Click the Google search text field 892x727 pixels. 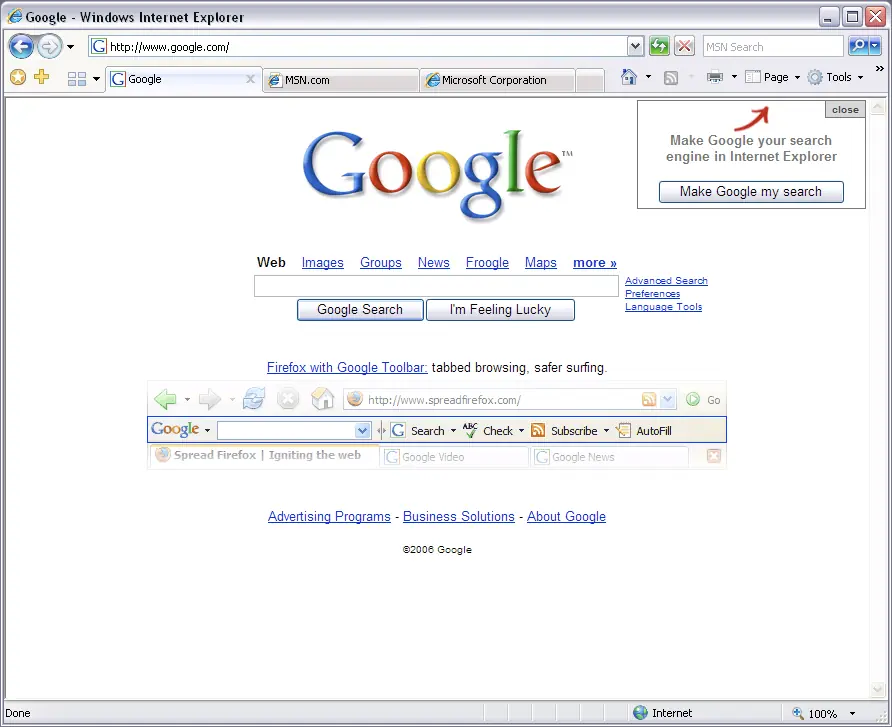point(436,286)
